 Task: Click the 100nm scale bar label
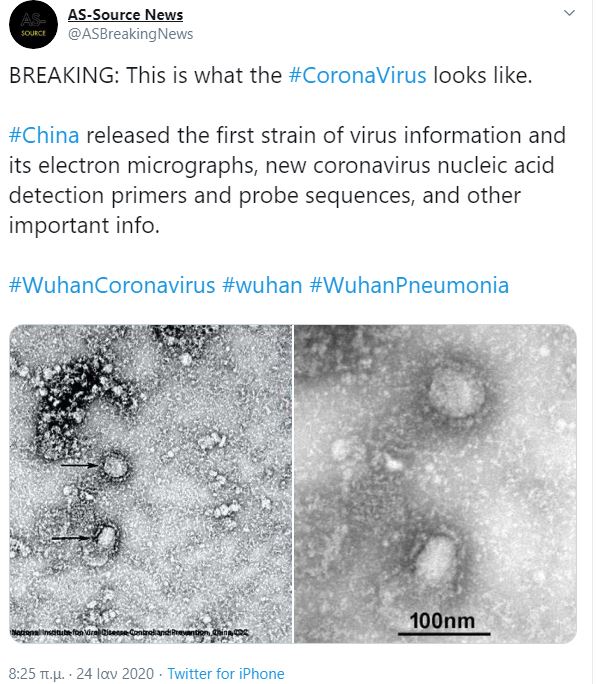(442, 621)
